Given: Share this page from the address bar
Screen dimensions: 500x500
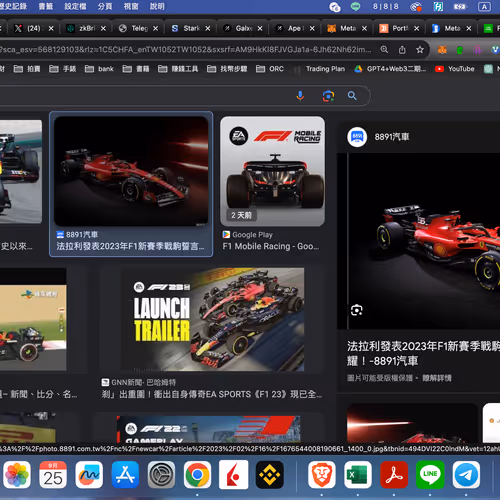Looking at the screenshot, I should [402, 50].
